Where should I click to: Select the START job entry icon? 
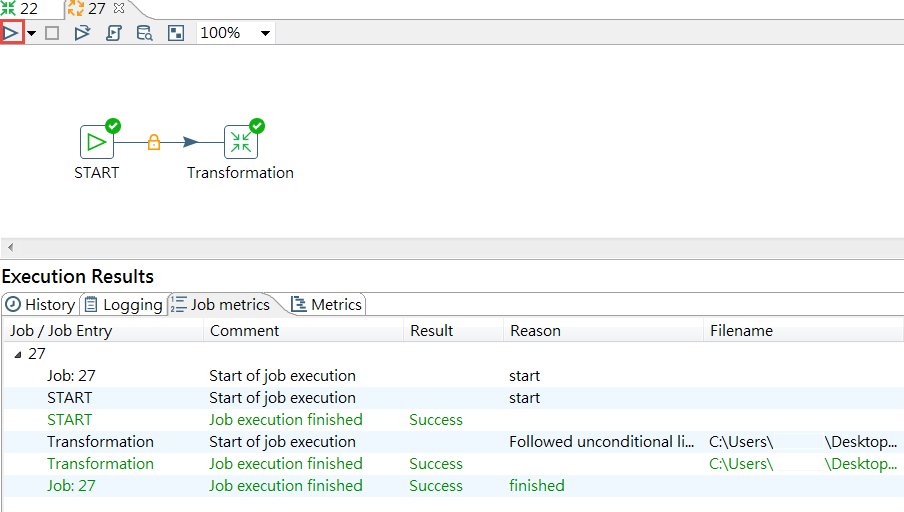click(x=97, y=142)
